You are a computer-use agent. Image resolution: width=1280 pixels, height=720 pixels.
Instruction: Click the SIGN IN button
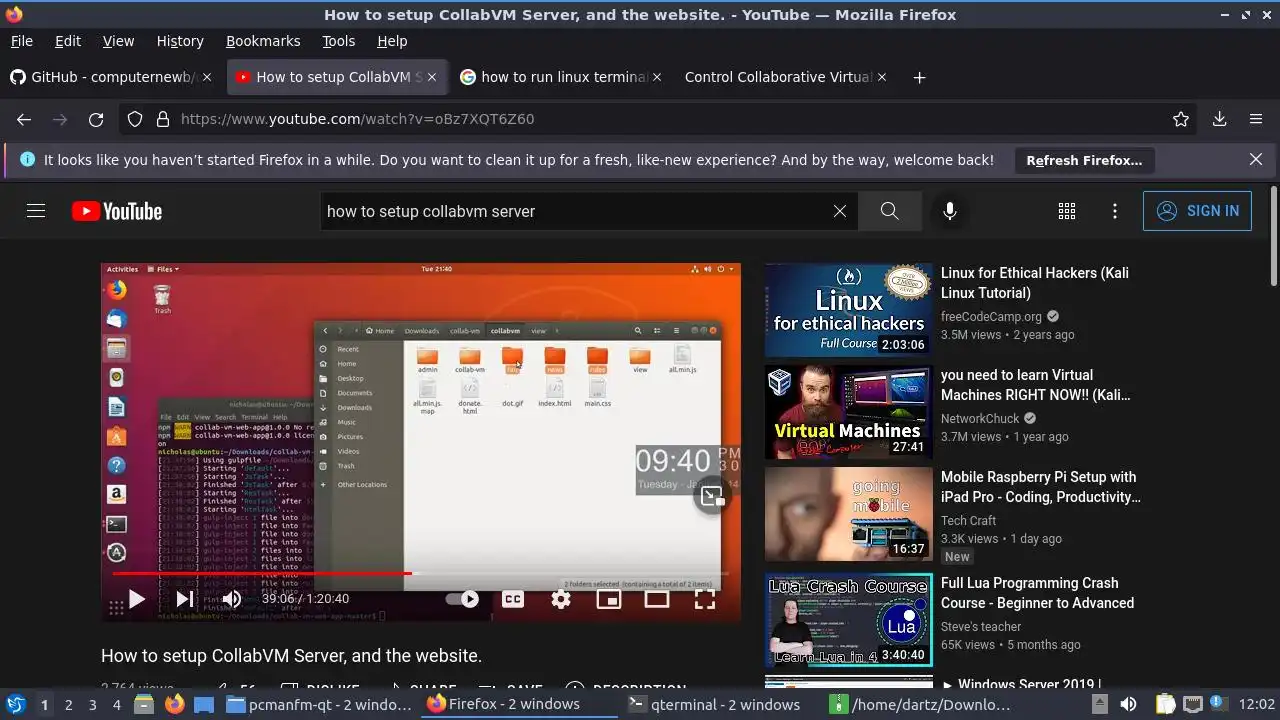click(x=1197, y=211)
